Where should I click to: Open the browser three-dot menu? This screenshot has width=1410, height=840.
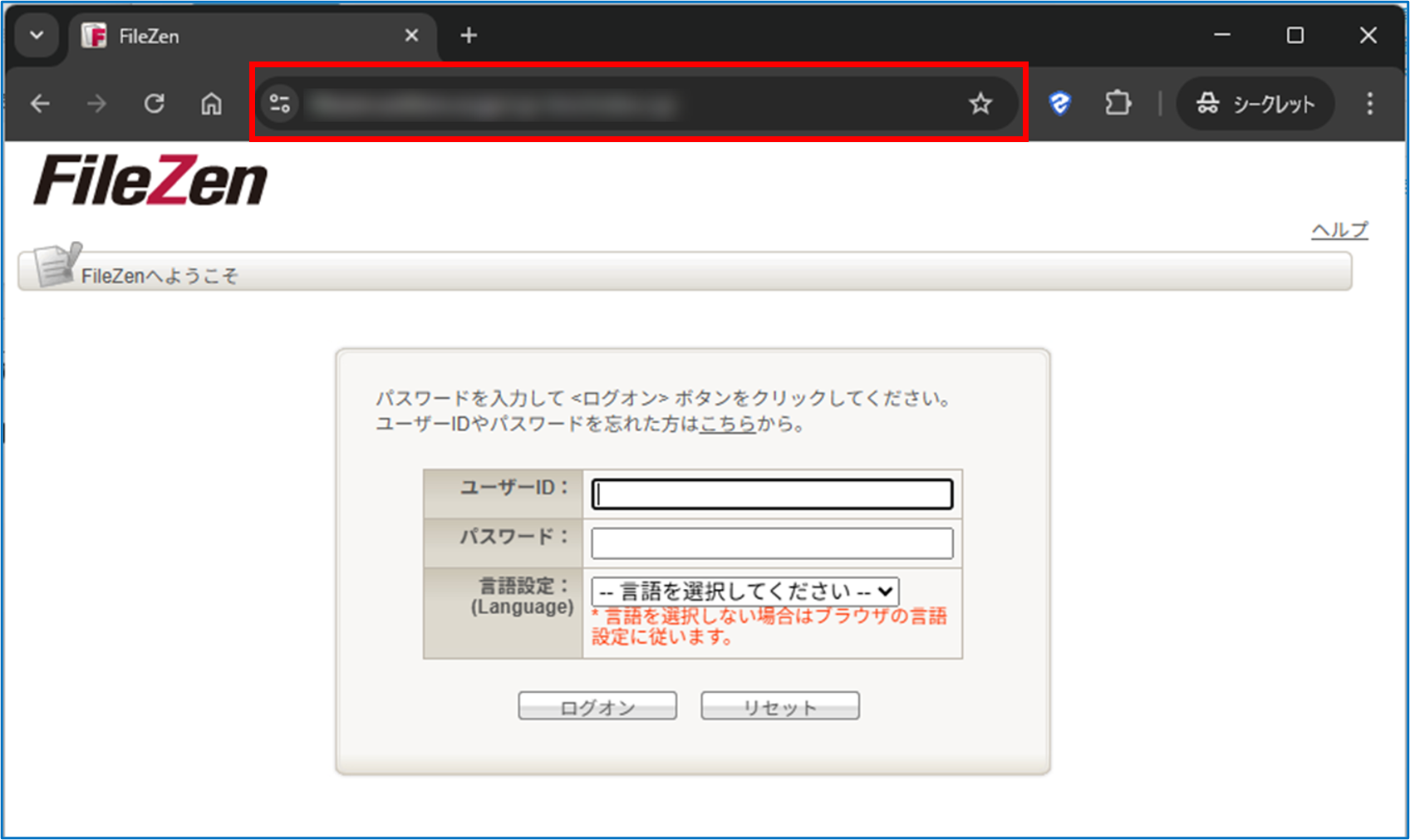pos(1369,104)
